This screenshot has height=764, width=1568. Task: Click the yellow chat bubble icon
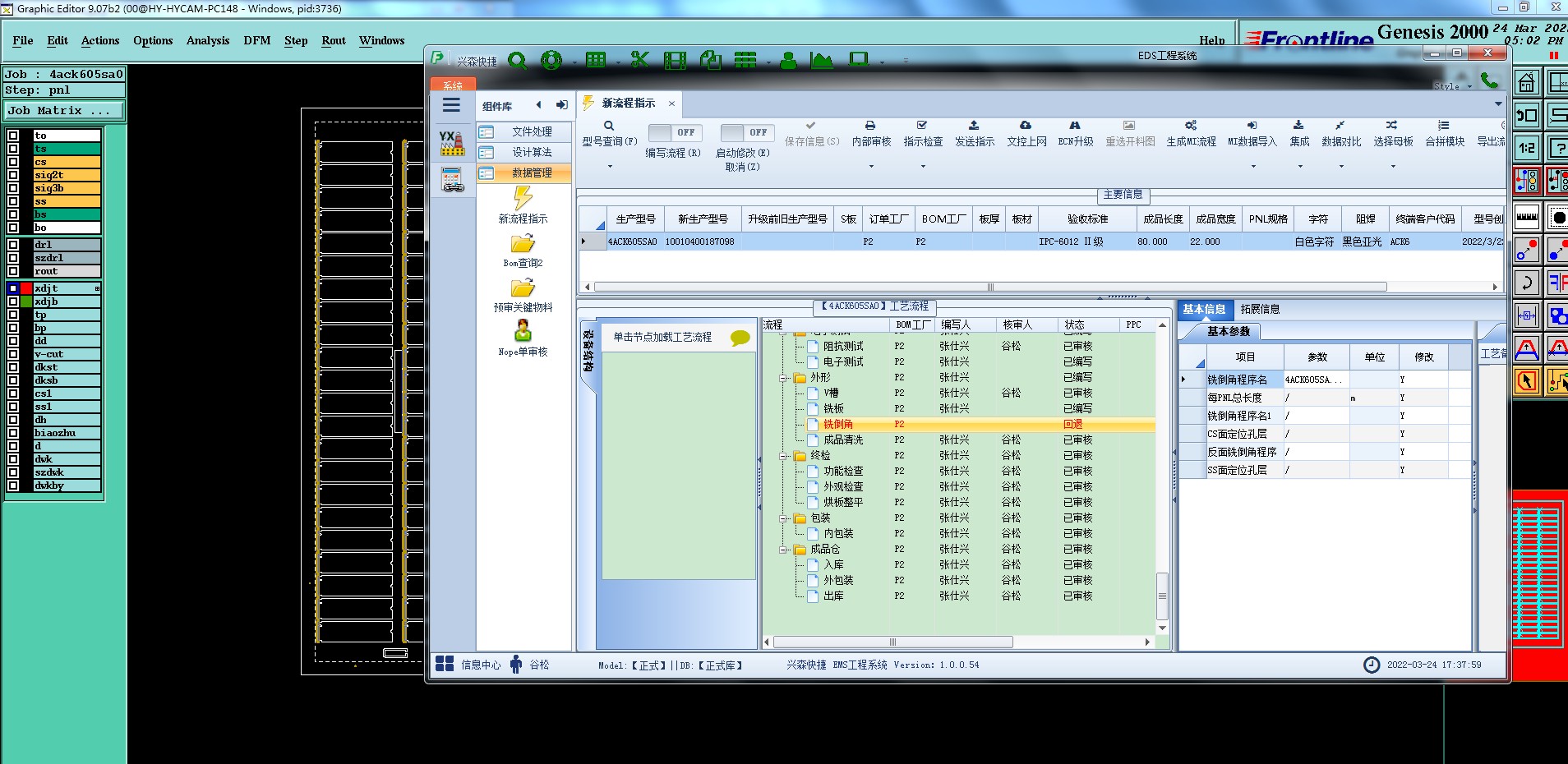(x=740, y=338)
